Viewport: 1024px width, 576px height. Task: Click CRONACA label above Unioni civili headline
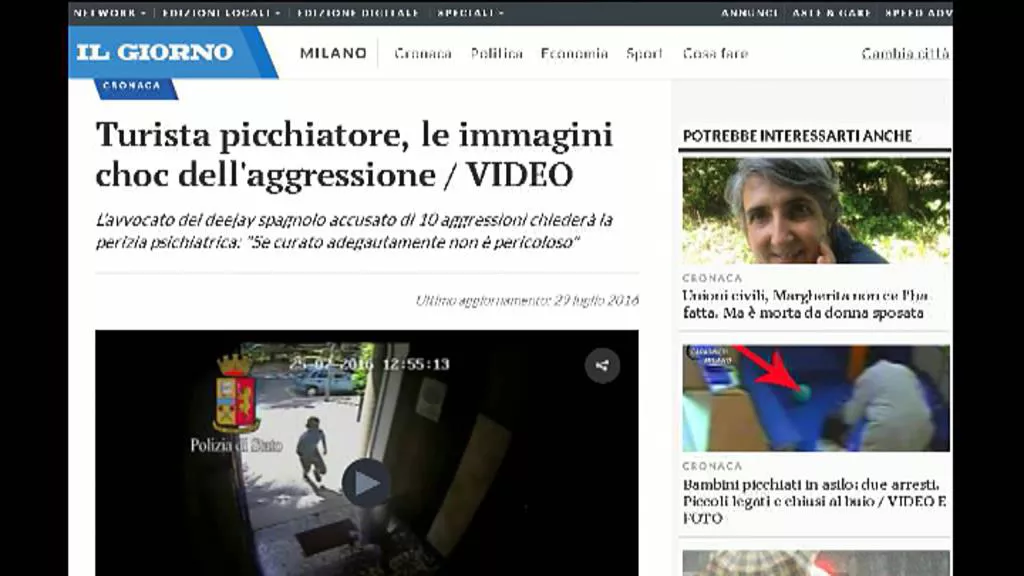point(712,278)
